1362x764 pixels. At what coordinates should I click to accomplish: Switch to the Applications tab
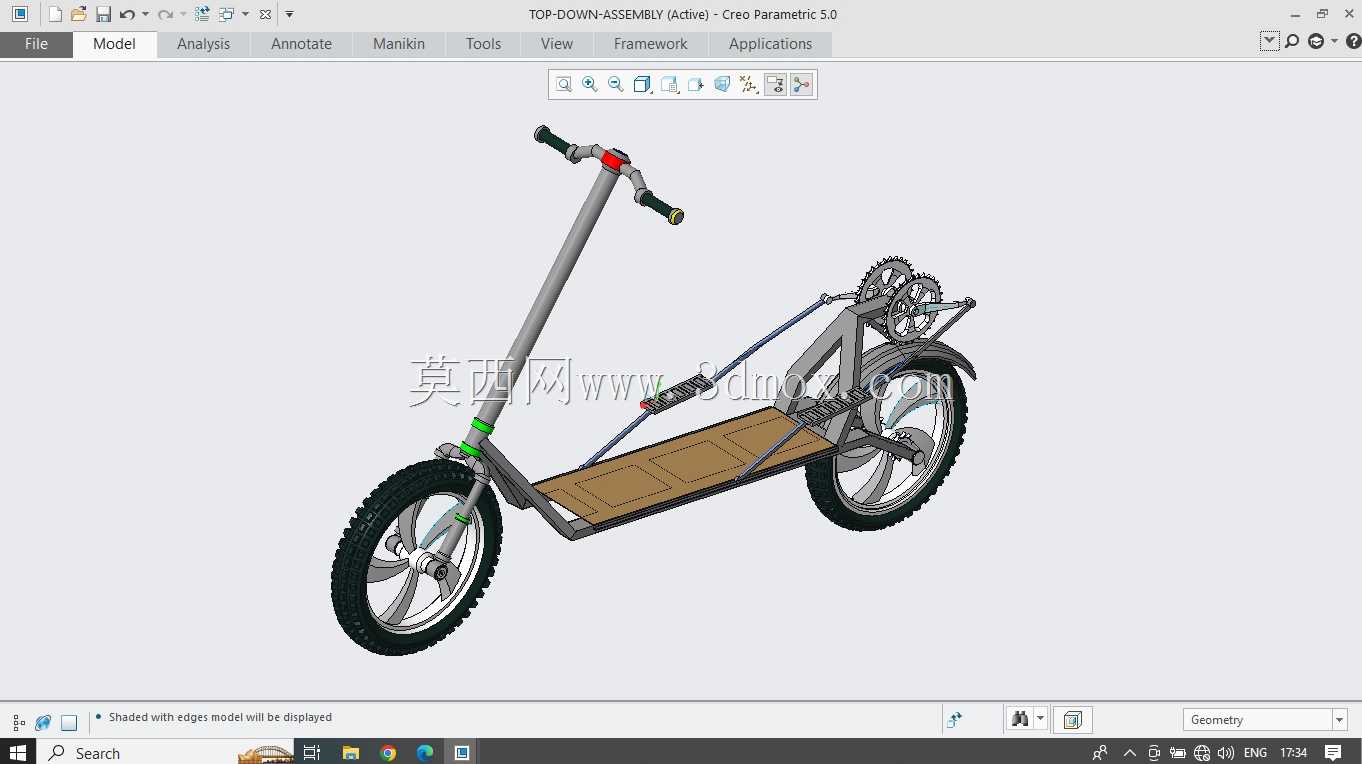click(x=770, y=44)
